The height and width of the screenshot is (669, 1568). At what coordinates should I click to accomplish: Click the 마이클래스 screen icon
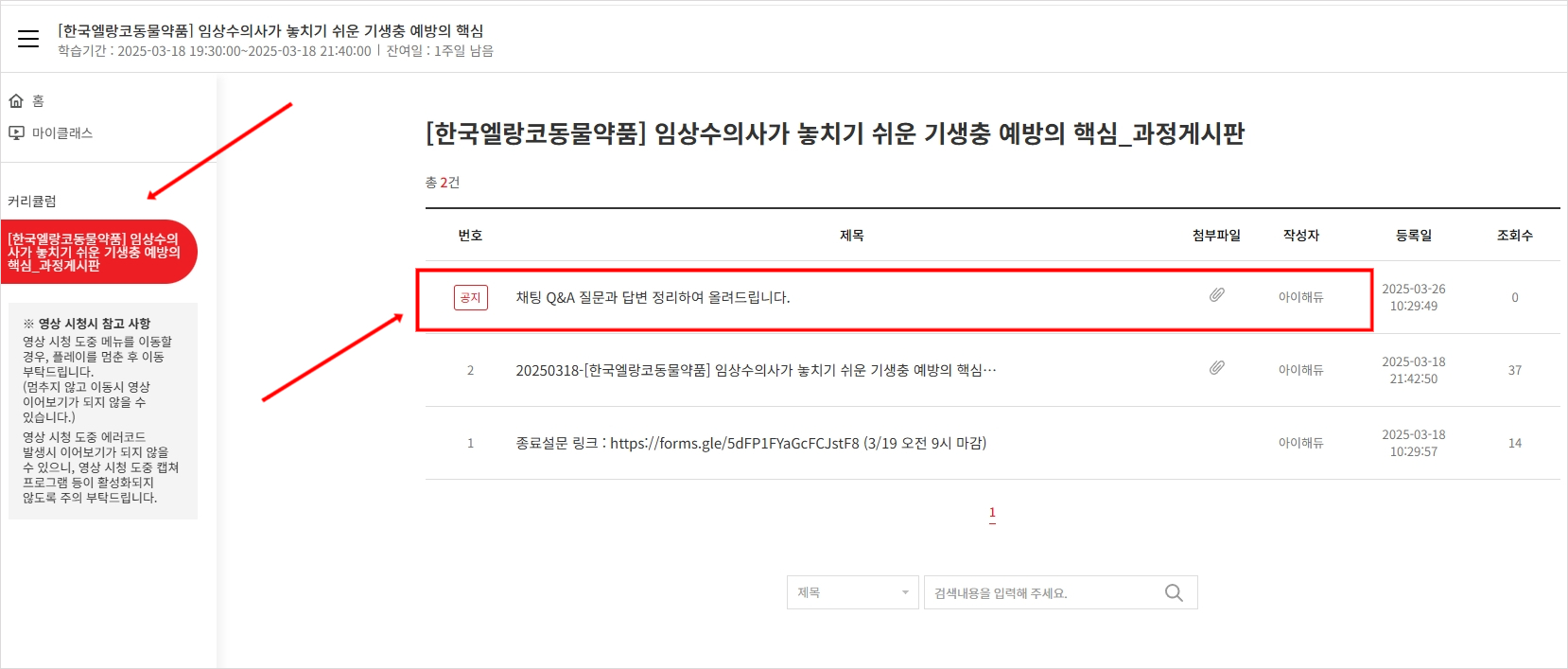click(16, 132)
